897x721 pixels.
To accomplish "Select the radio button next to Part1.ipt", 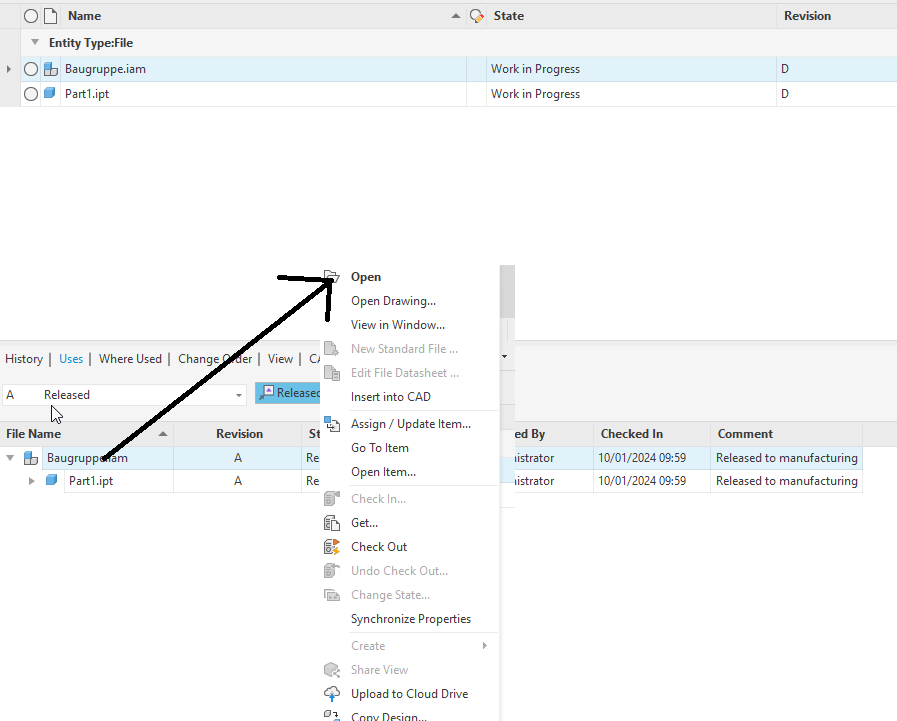I will pyautogui.click(x=30, y=93).
